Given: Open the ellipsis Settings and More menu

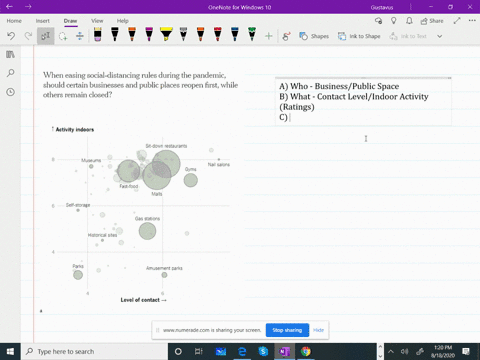Looking at the screenshot, I should [x=472, y=21].
